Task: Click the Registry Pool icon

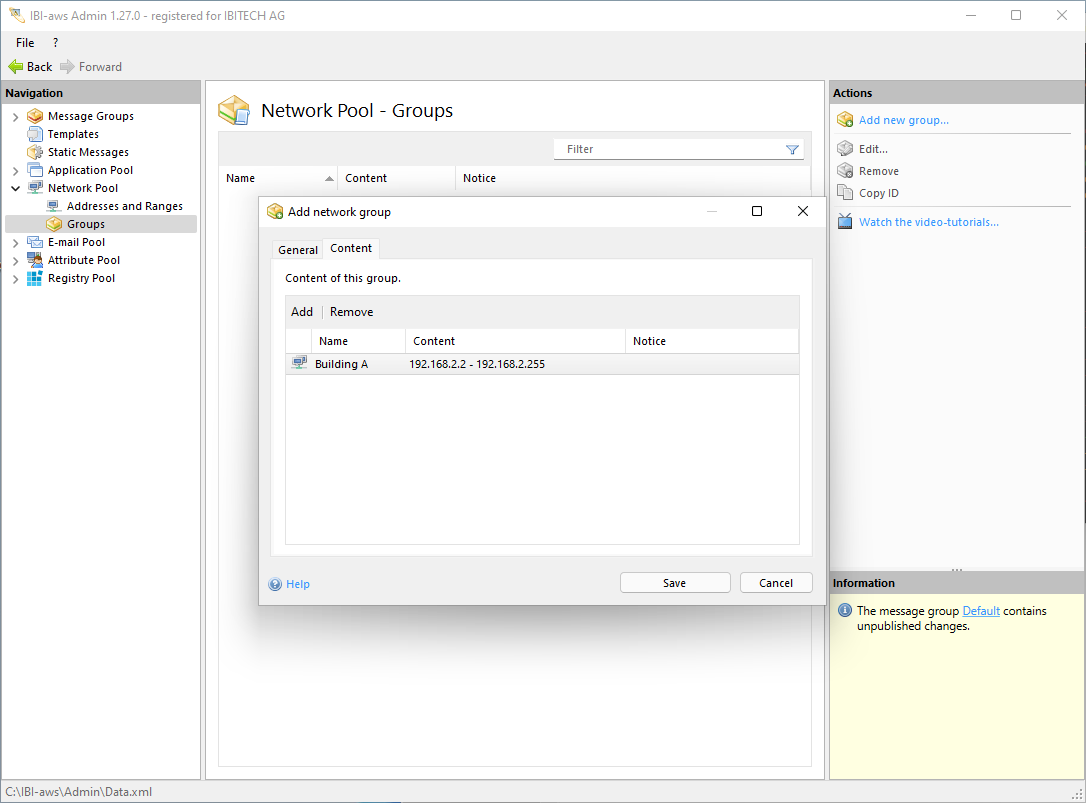Action: 35,278
